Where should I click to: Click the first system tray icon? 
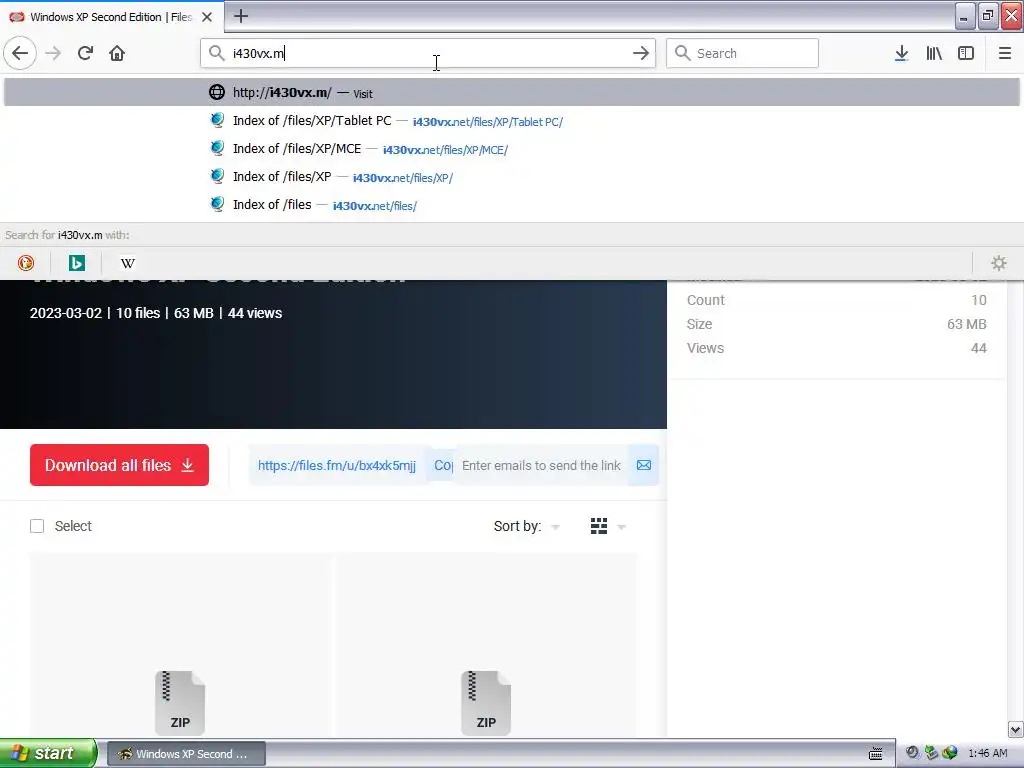(x=912, y=753)
